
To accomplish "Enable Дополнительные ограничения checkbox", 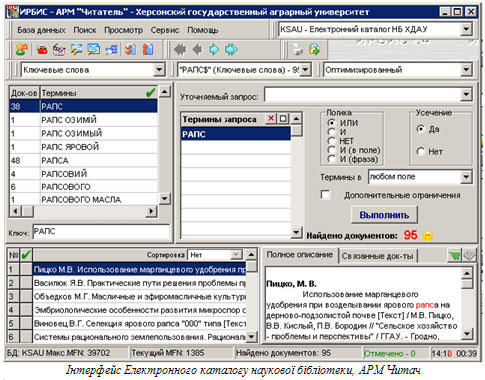I will point(325,195).
